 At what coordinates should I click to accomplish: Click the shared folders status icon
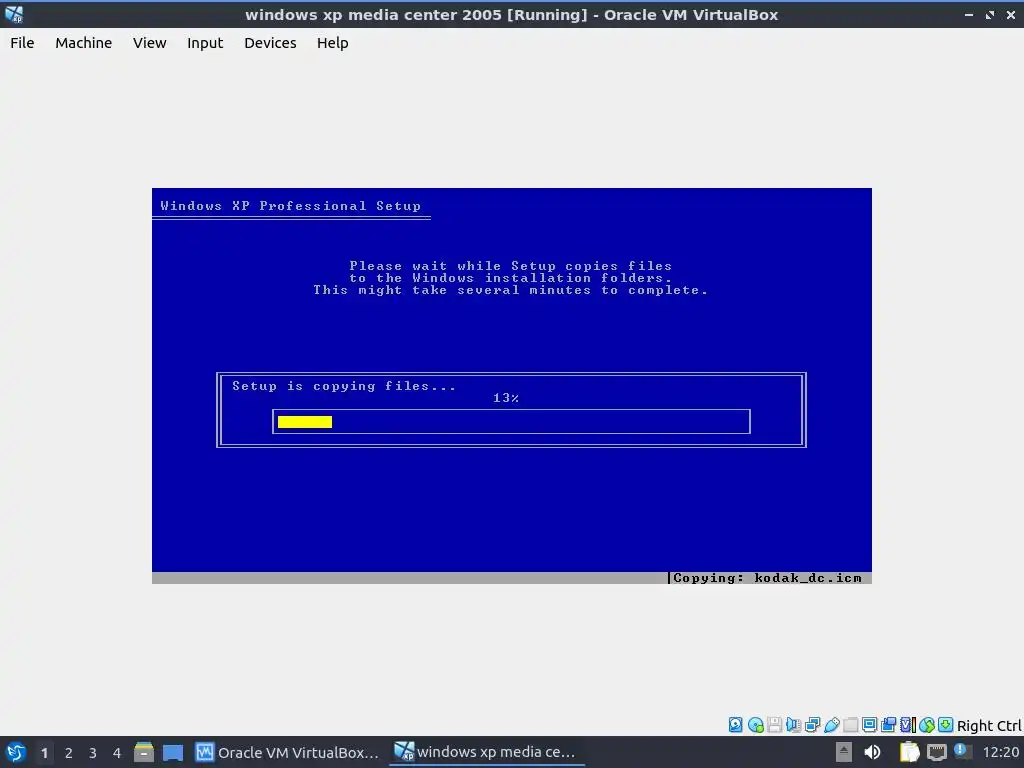coord(851,725)
